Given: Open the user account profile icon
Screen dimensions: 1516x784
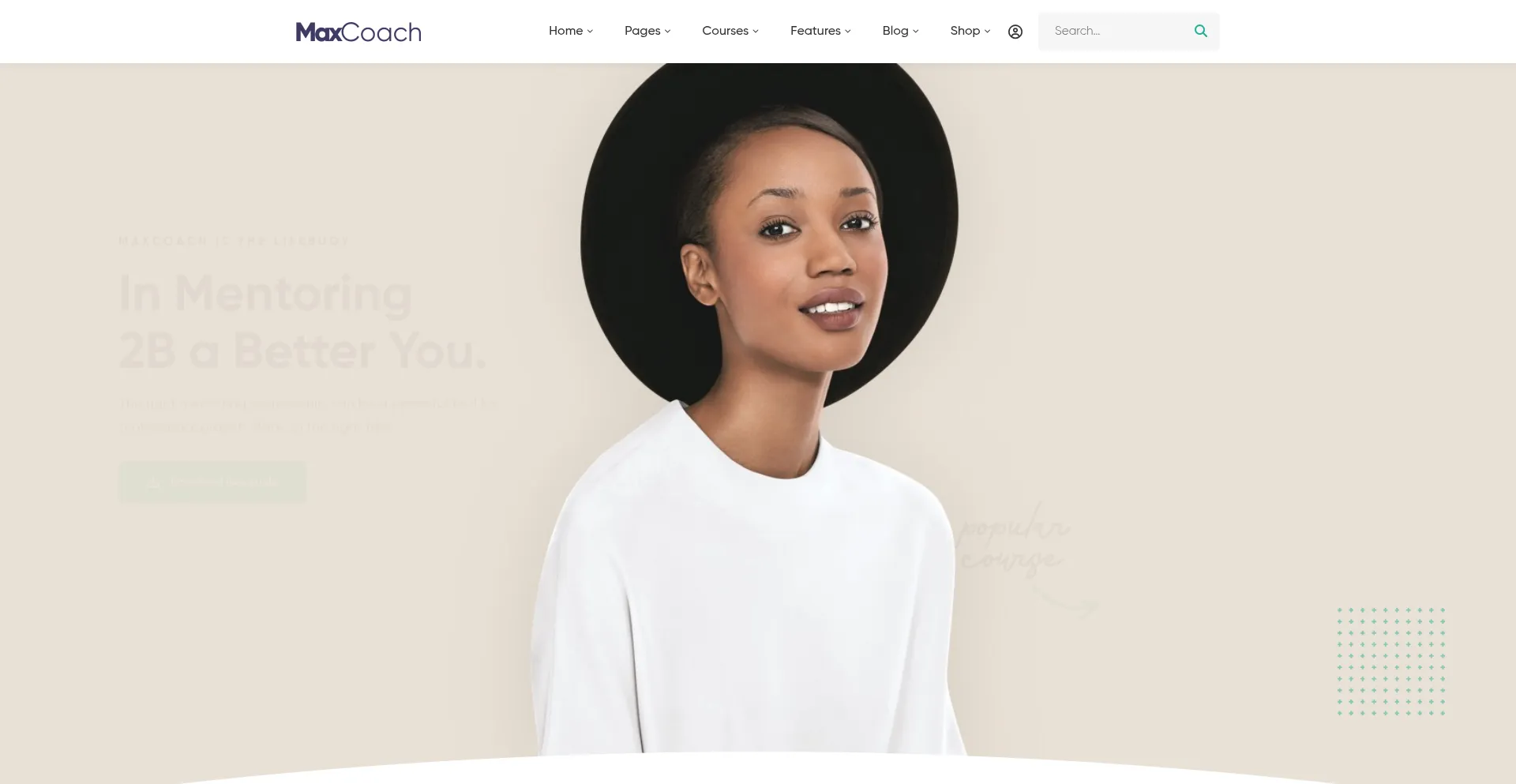Looking at the screenshot, I should tap(1015, 32).
